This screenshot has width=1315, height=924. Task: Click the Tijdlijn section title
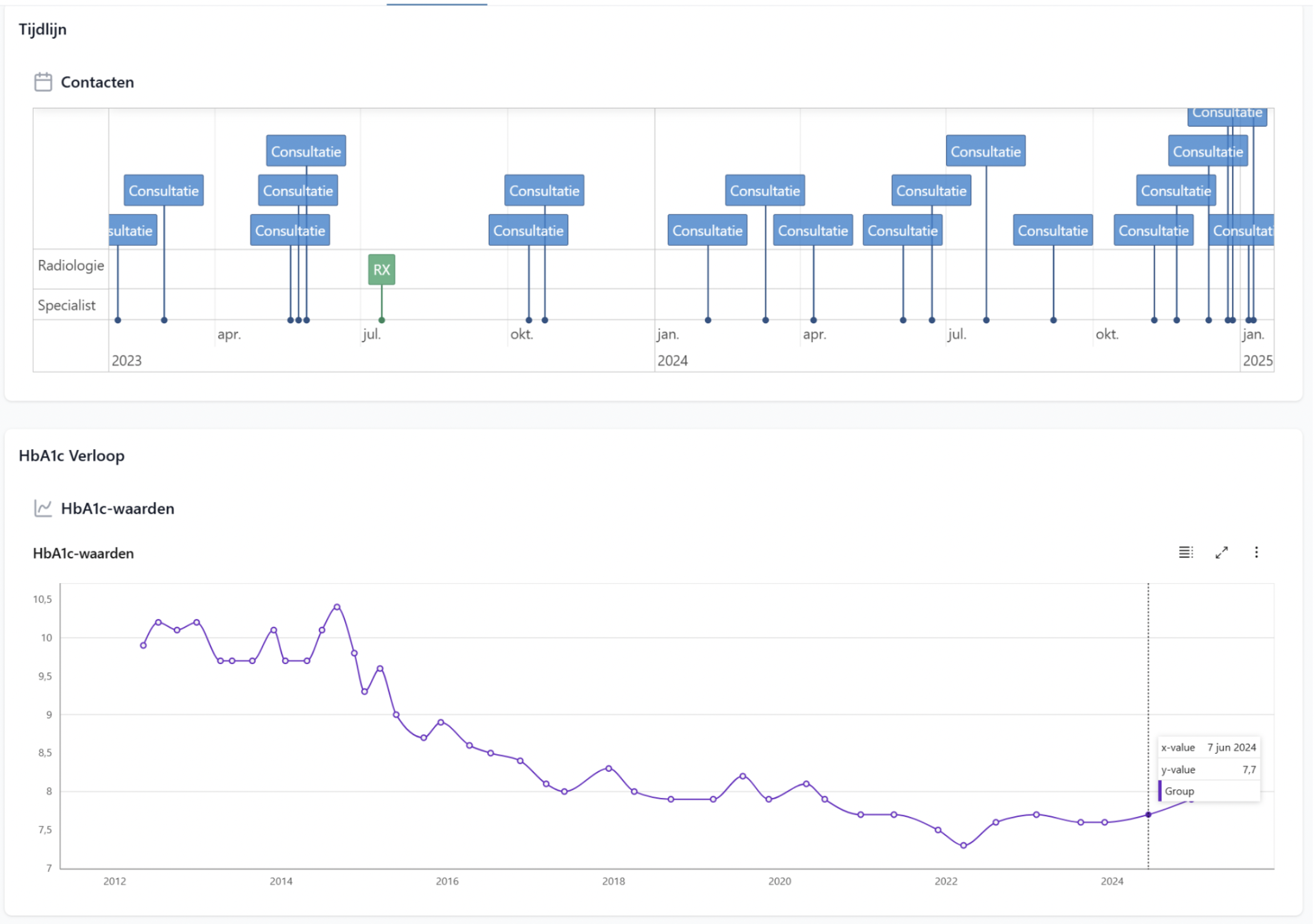coord(42,29)
